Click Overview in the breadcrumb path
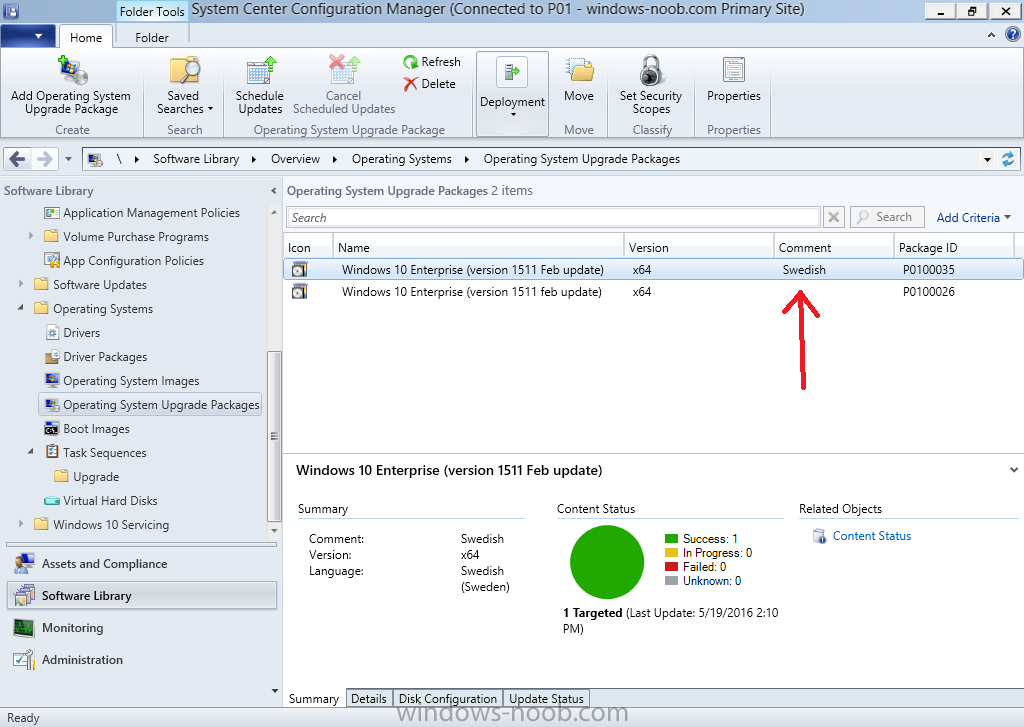Viewport: 1024px width, 727px height. (x=295, y=159)
